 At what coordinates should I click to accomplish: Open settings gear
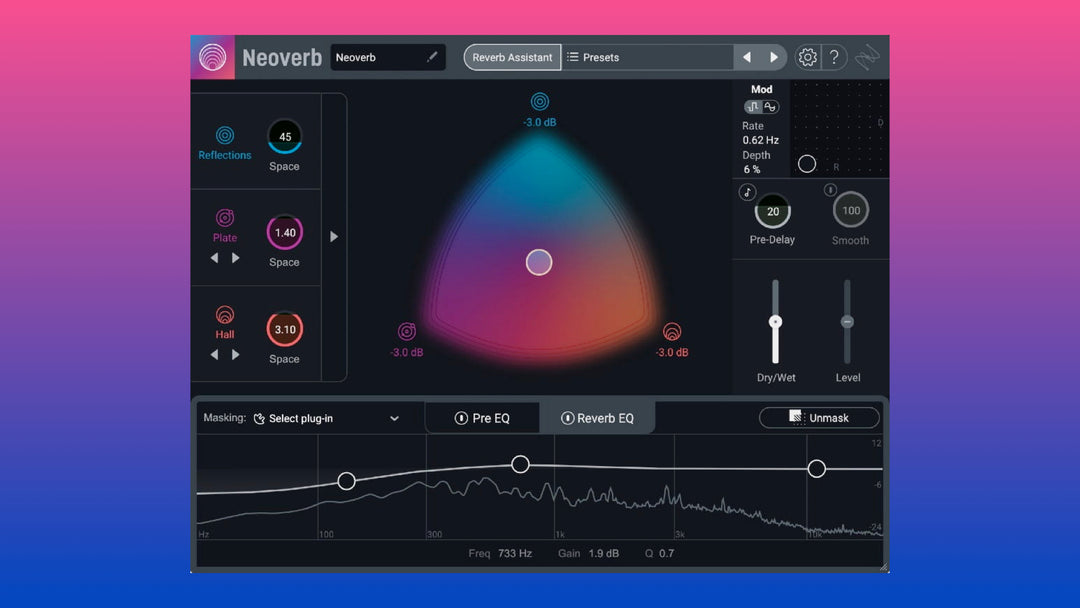point(807,57)
